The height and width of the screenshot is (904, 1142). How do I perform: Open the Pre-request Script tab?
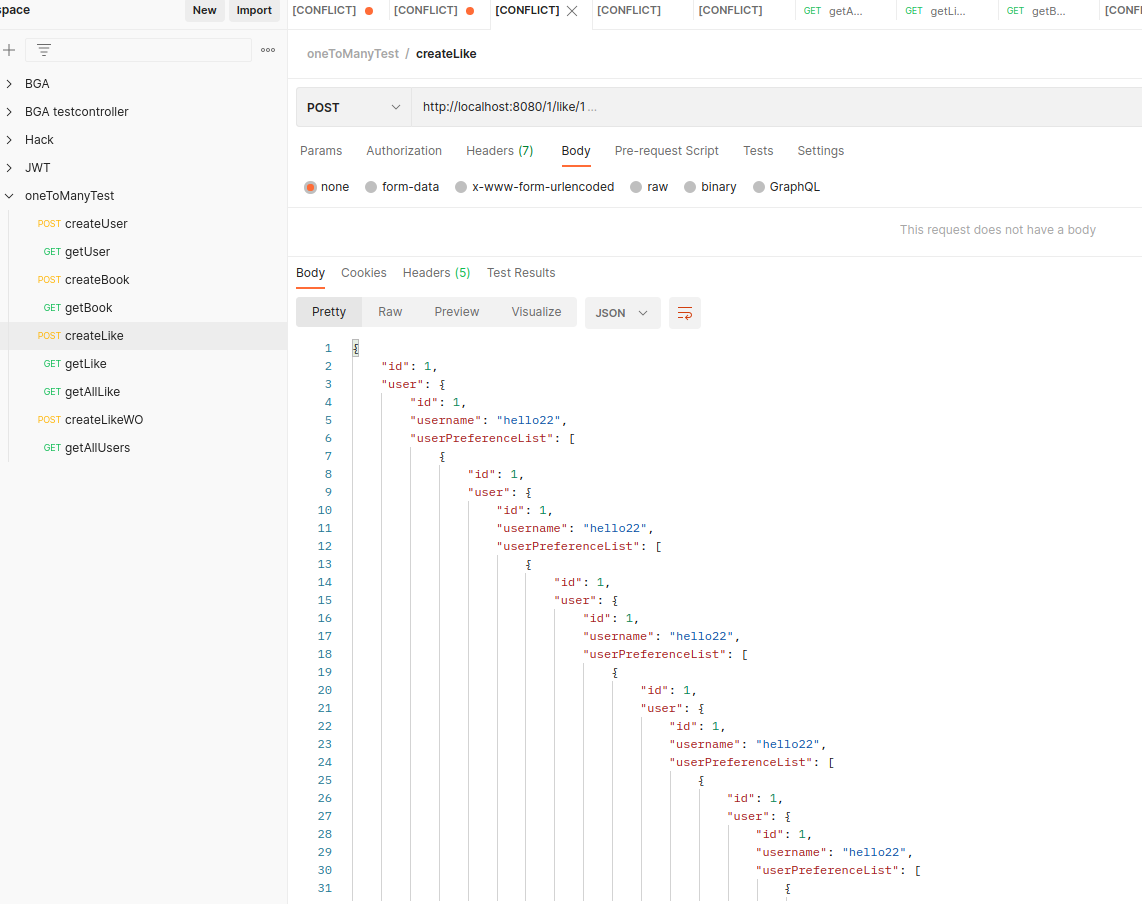tap(666, 151)
